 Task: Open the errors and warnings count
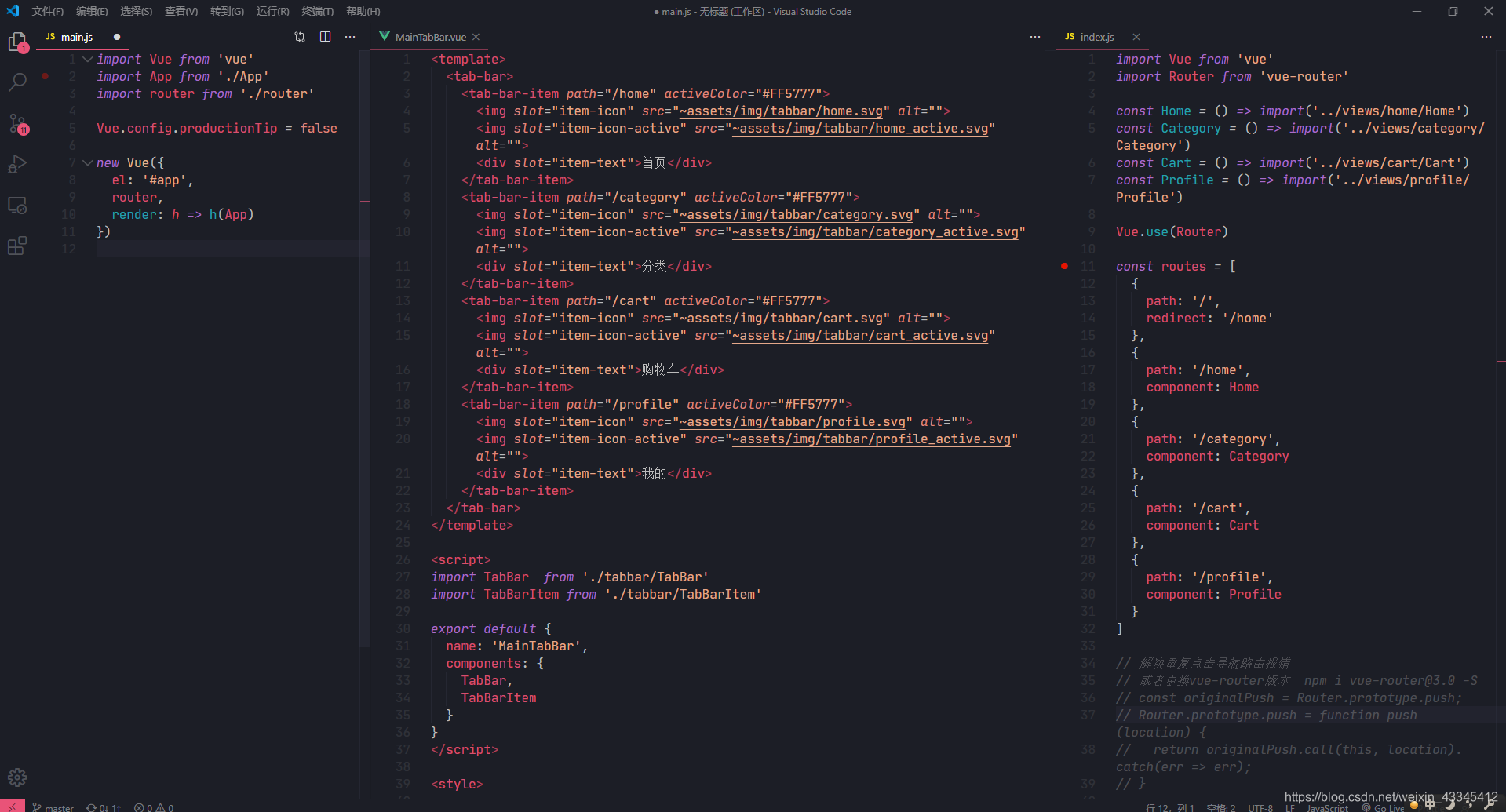(x=154, y=807)
